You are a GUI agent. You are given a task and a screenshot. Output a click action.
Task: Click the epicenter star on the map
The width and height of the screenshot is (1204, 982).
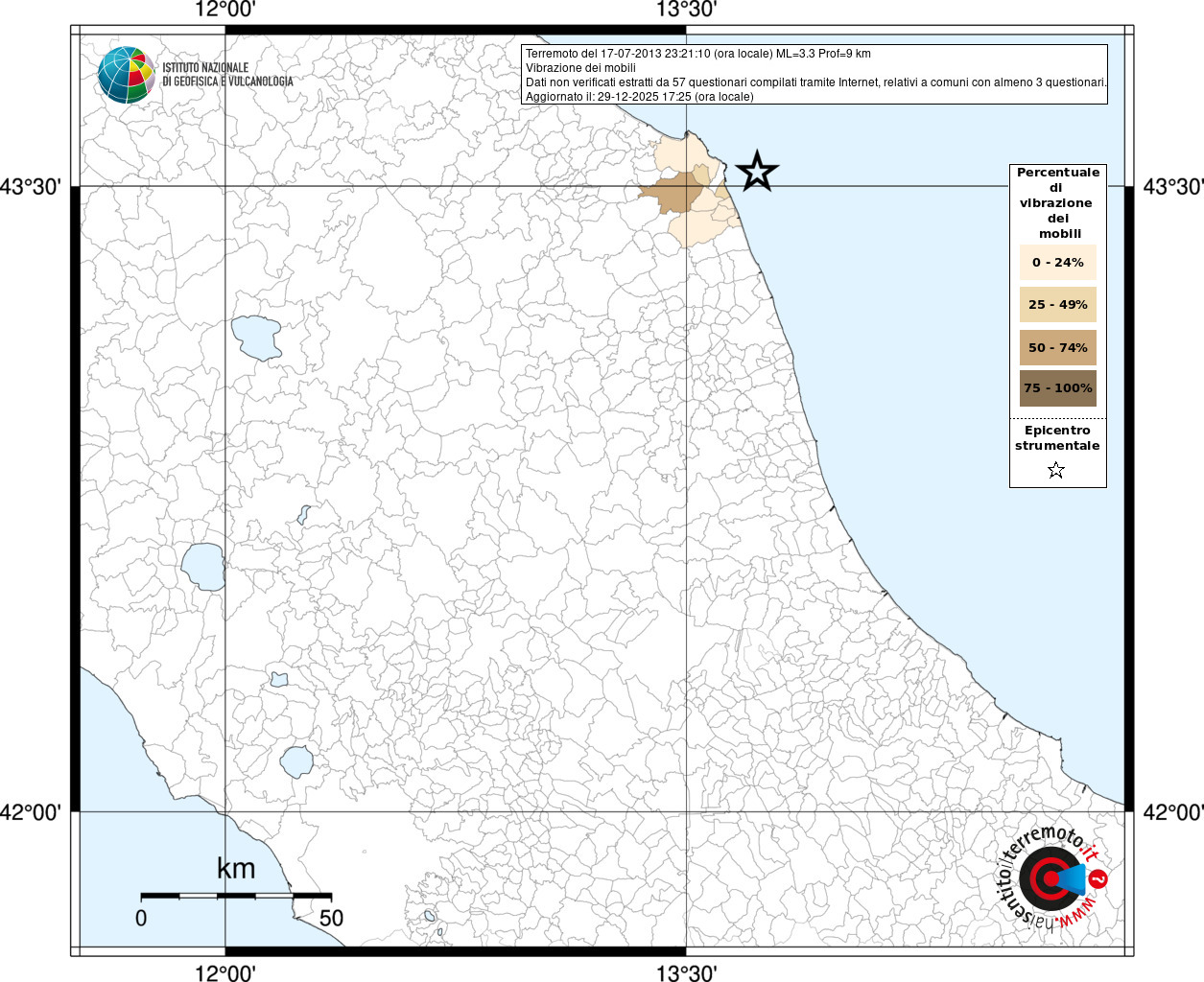757,172
